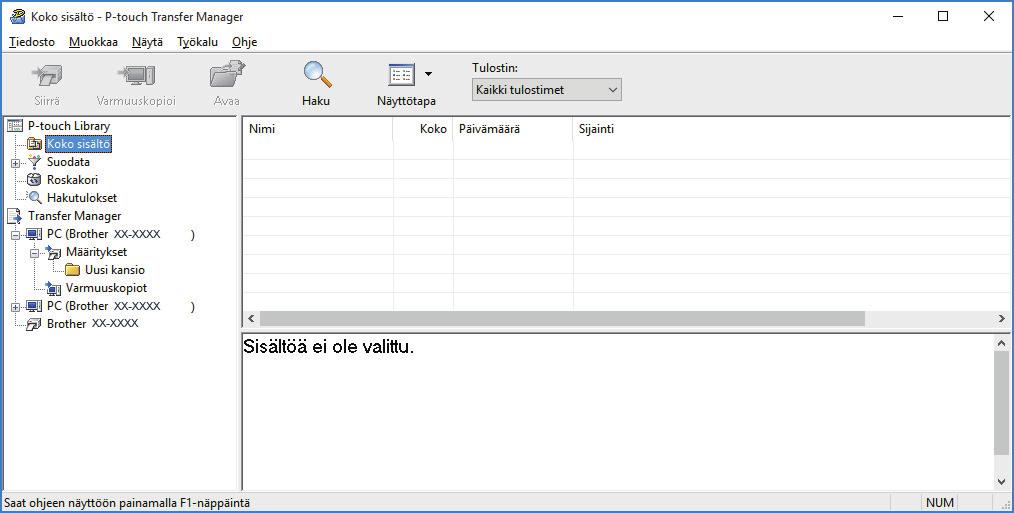Select the Suodata filter item
Viewport: 1014px width, 513px height.
point(68,162)
